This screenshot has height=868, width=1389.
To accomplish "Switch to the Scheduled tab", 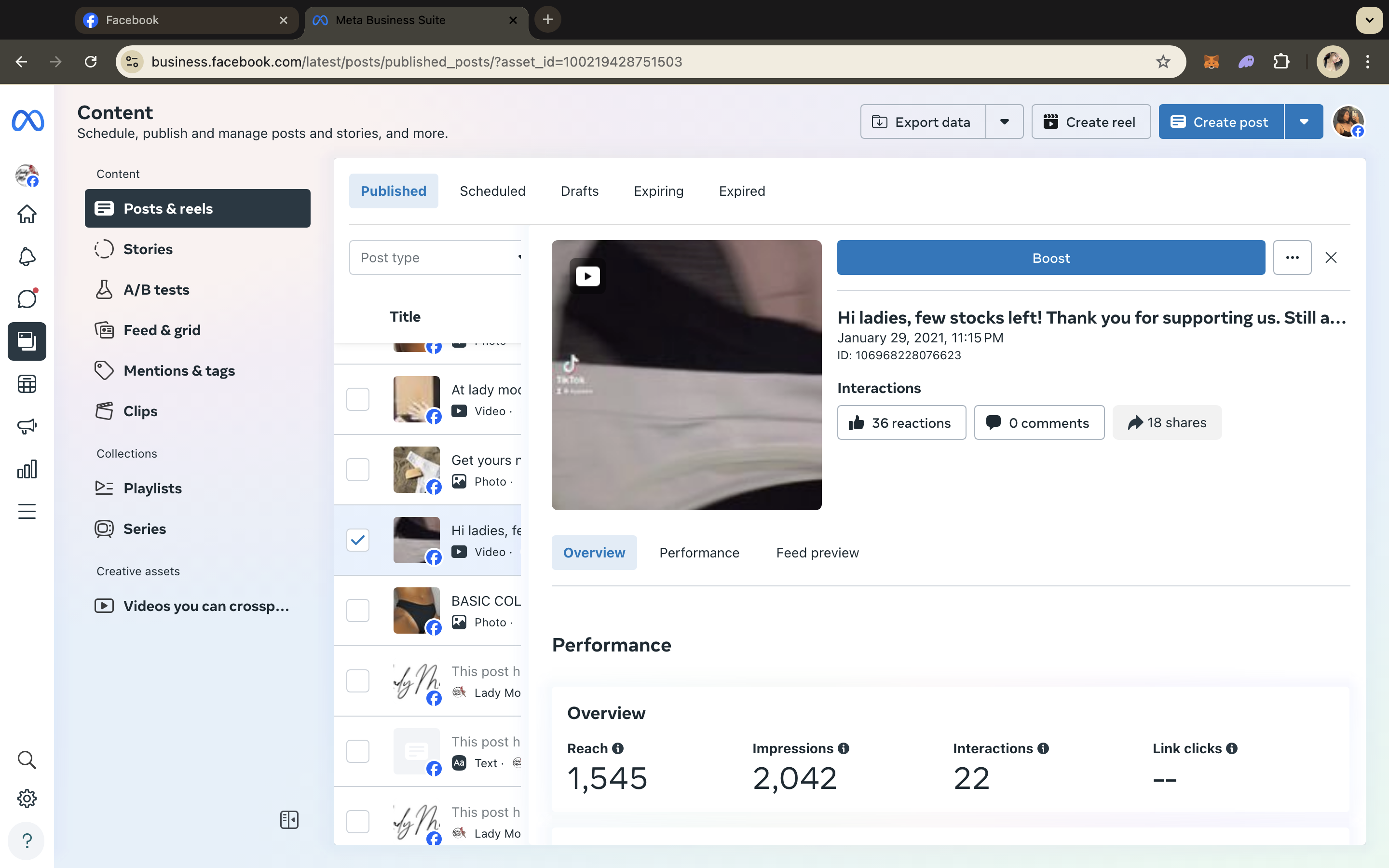I will click(x=492, y=191).
